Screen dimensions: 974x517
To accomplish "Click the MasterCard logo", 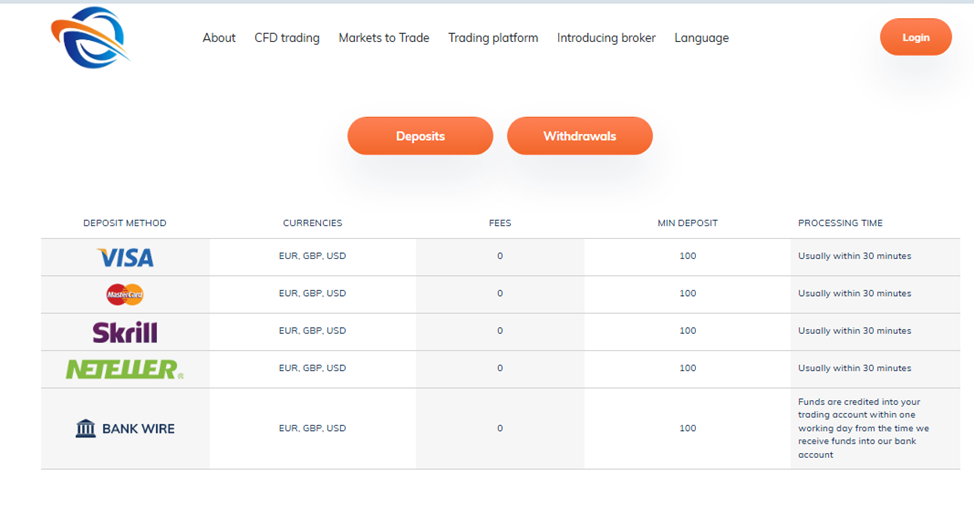I will 125,294.
